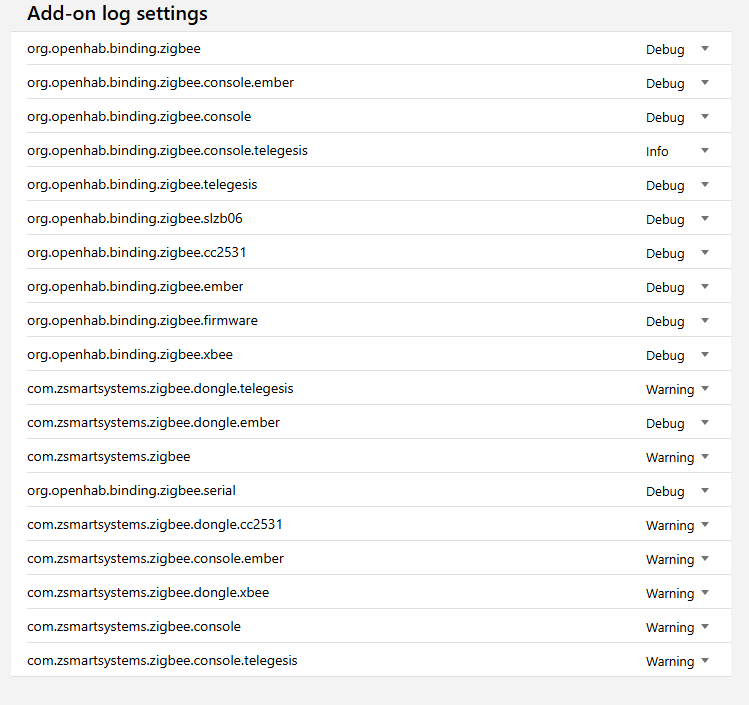
Task: Click arrow beside Warning for com.zsmartsystems.zigbee.dongle.telegesis
Action: [x=704, y=389]
